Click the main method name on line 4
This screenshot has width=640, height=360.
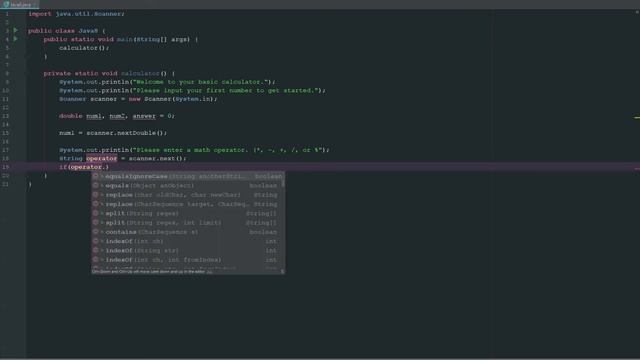point(125,40)
